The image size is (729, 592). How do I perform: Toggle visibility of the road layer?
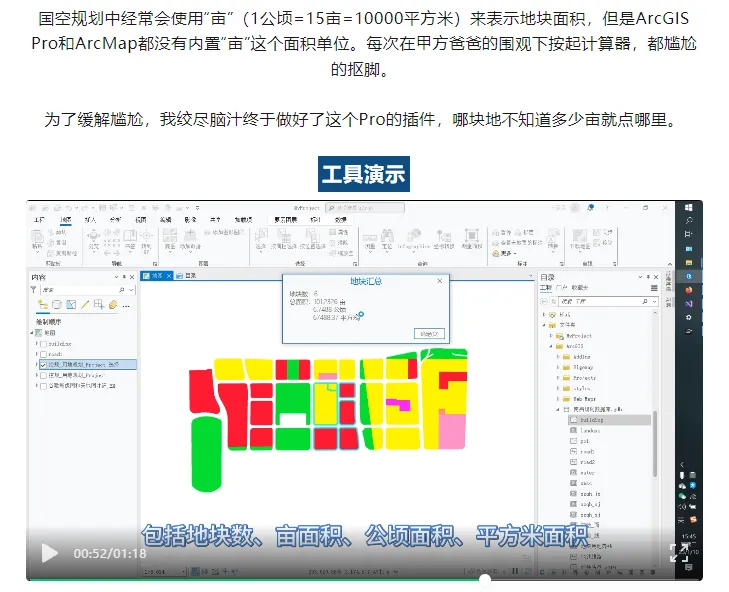pyautogui.click(x=43, y=354)
